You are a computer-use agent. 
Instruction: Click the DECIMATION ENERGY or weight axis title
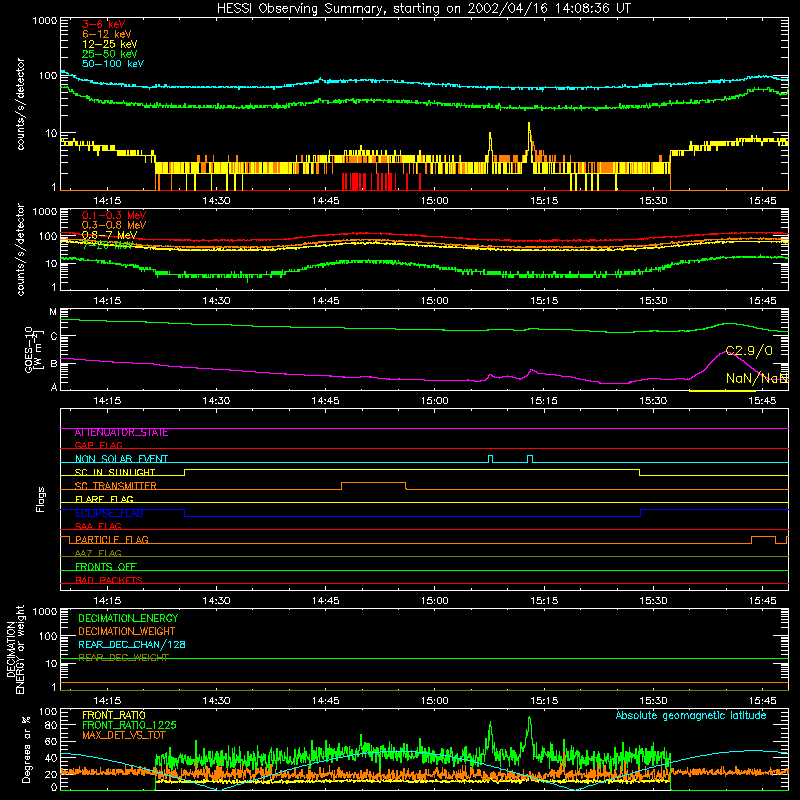coord(15,649)
